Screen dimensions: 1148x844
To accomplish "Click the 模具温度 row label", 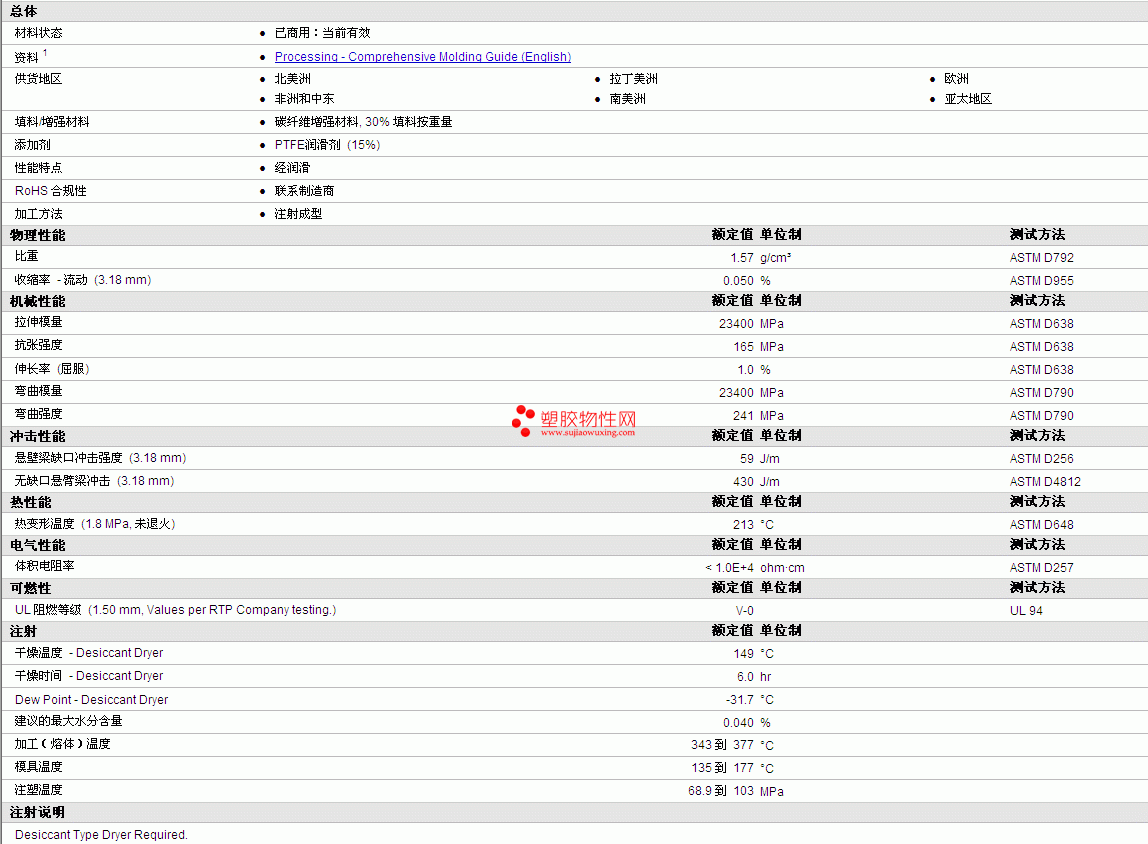I will coord(38,766).
